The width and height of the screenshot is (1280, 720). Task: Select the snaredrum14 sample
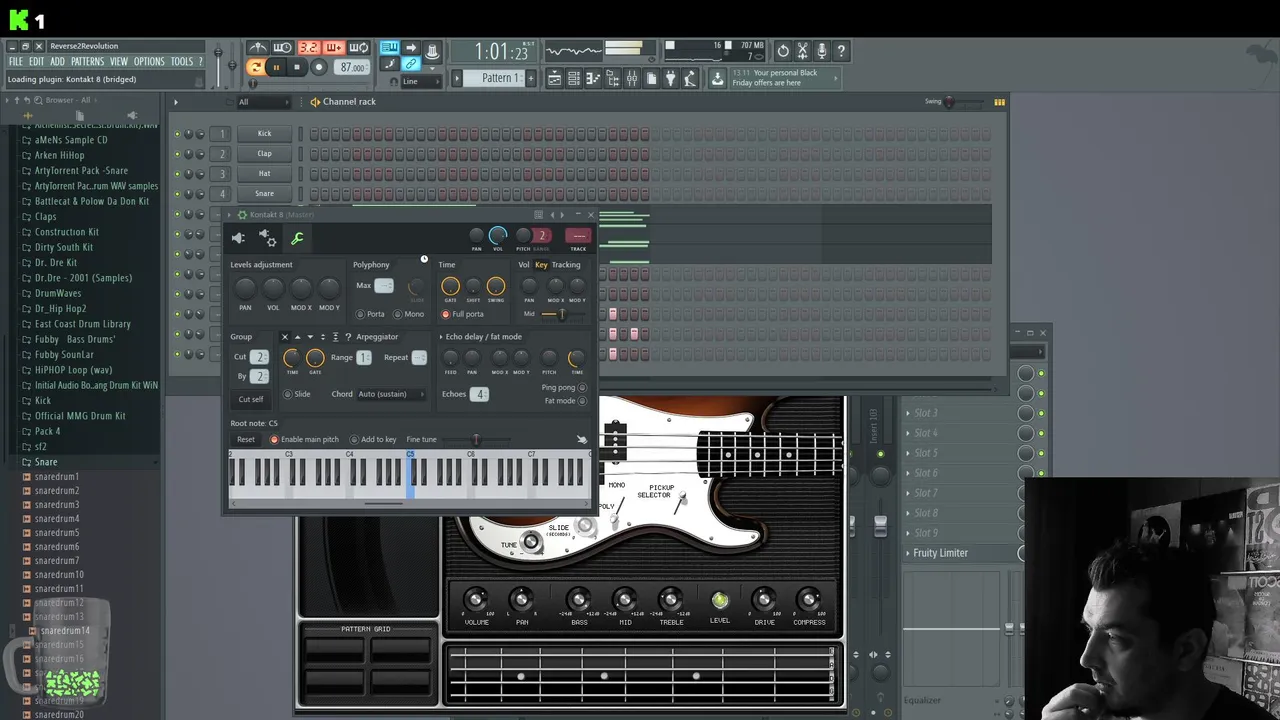[66, 631]
